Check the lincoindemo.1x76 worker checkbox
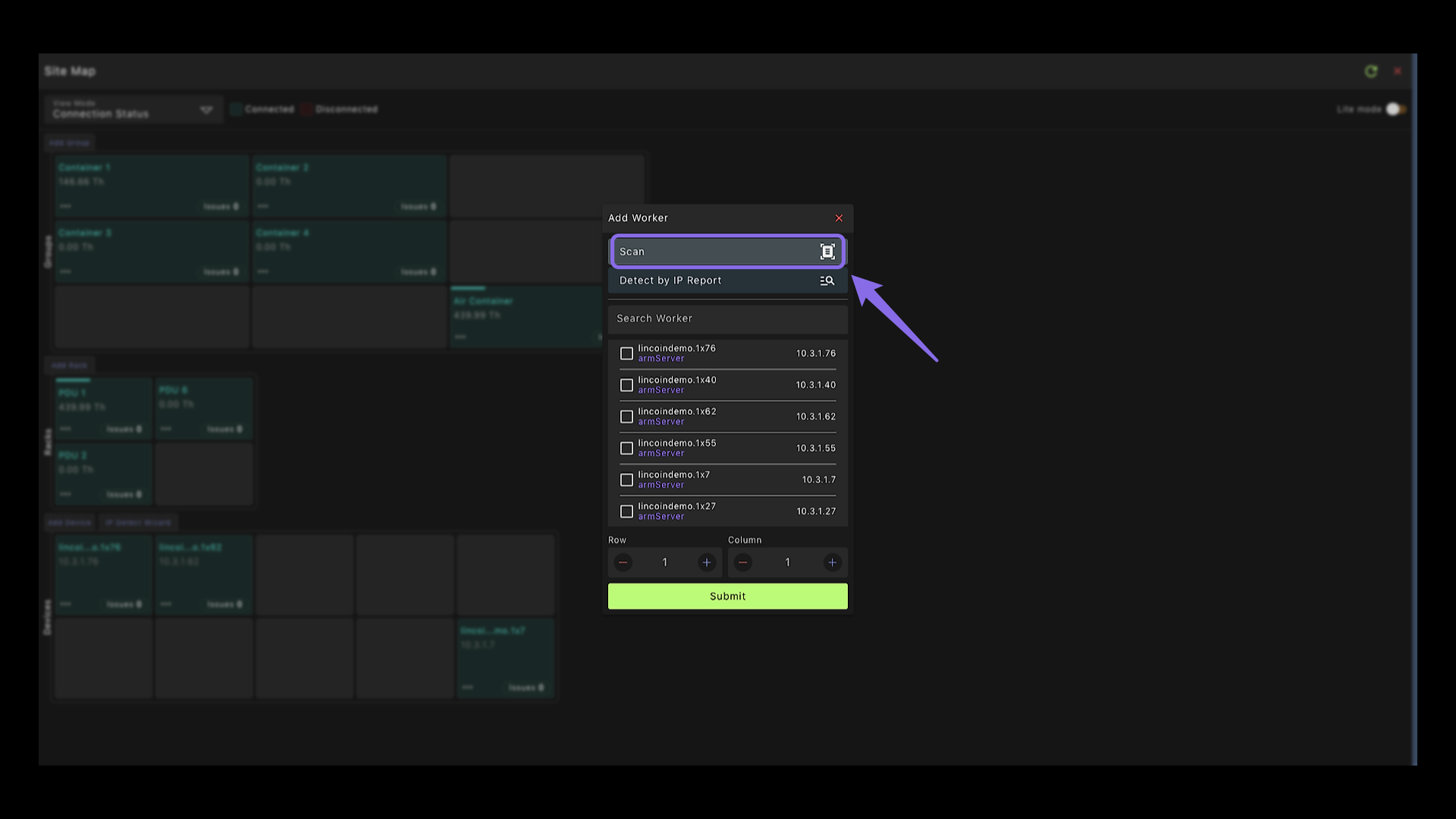Image resolution: width=1456 pixels, height=819 pixels. point(626,353)
